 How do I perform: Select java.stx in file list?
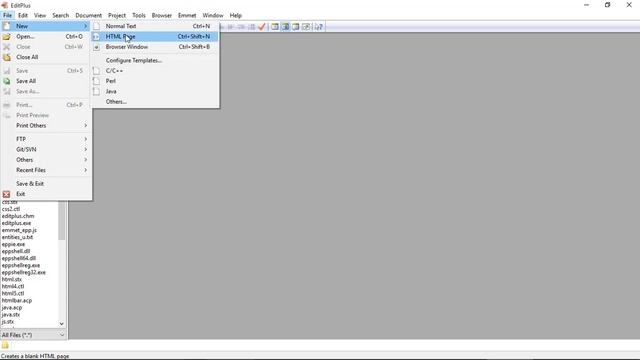pos(11,315)
